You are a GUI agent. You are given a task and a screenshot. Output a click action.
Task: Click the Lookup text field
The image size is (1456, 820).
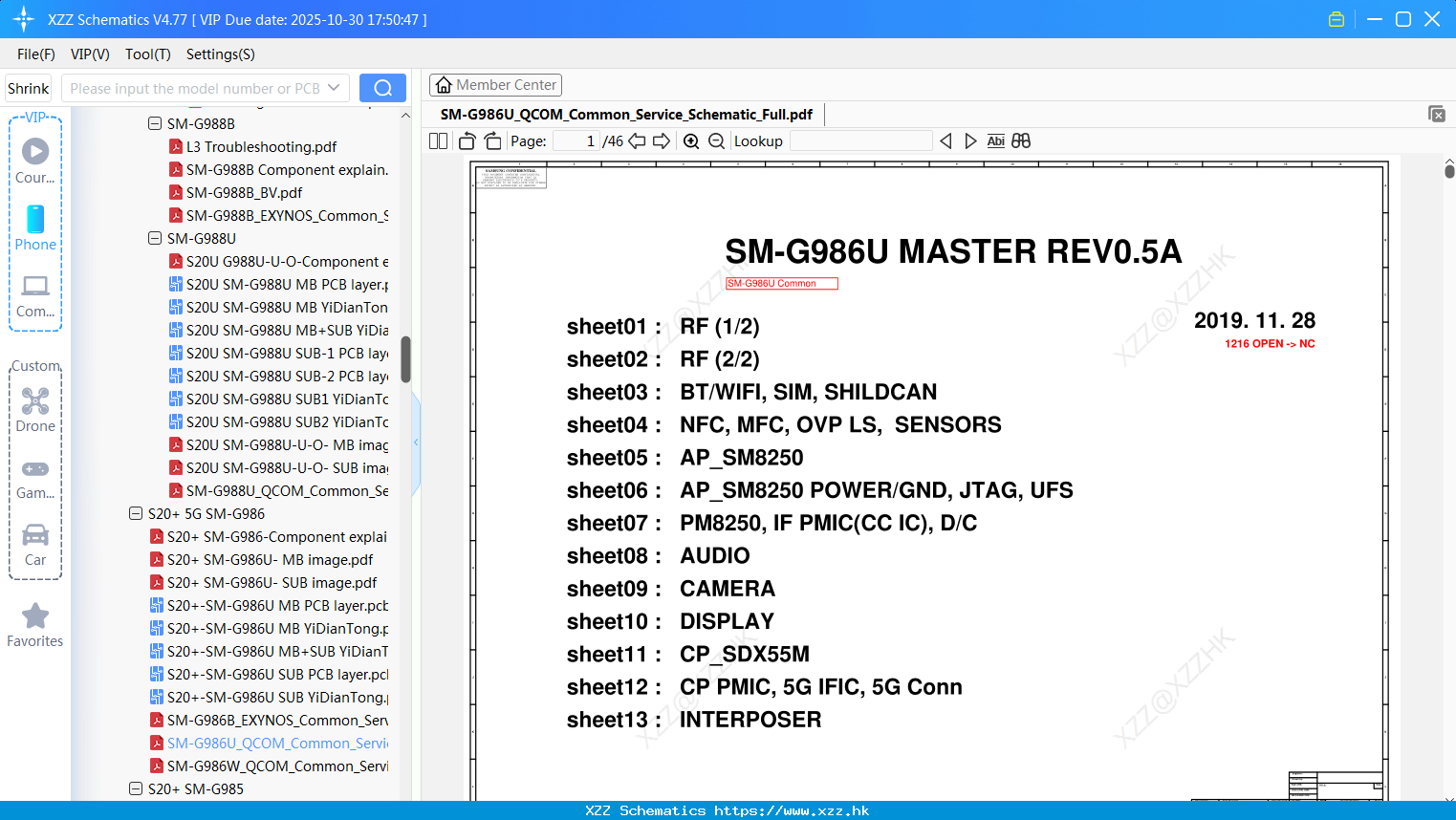coord(860,141)
